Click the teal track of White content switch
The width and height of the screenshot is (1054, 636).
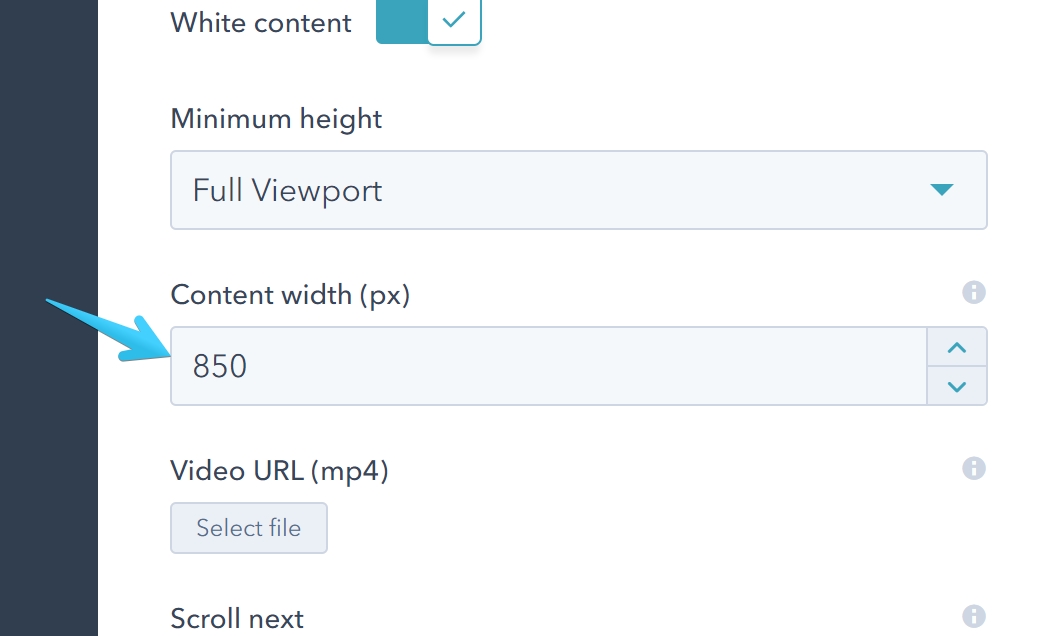[x=401, y=21]
